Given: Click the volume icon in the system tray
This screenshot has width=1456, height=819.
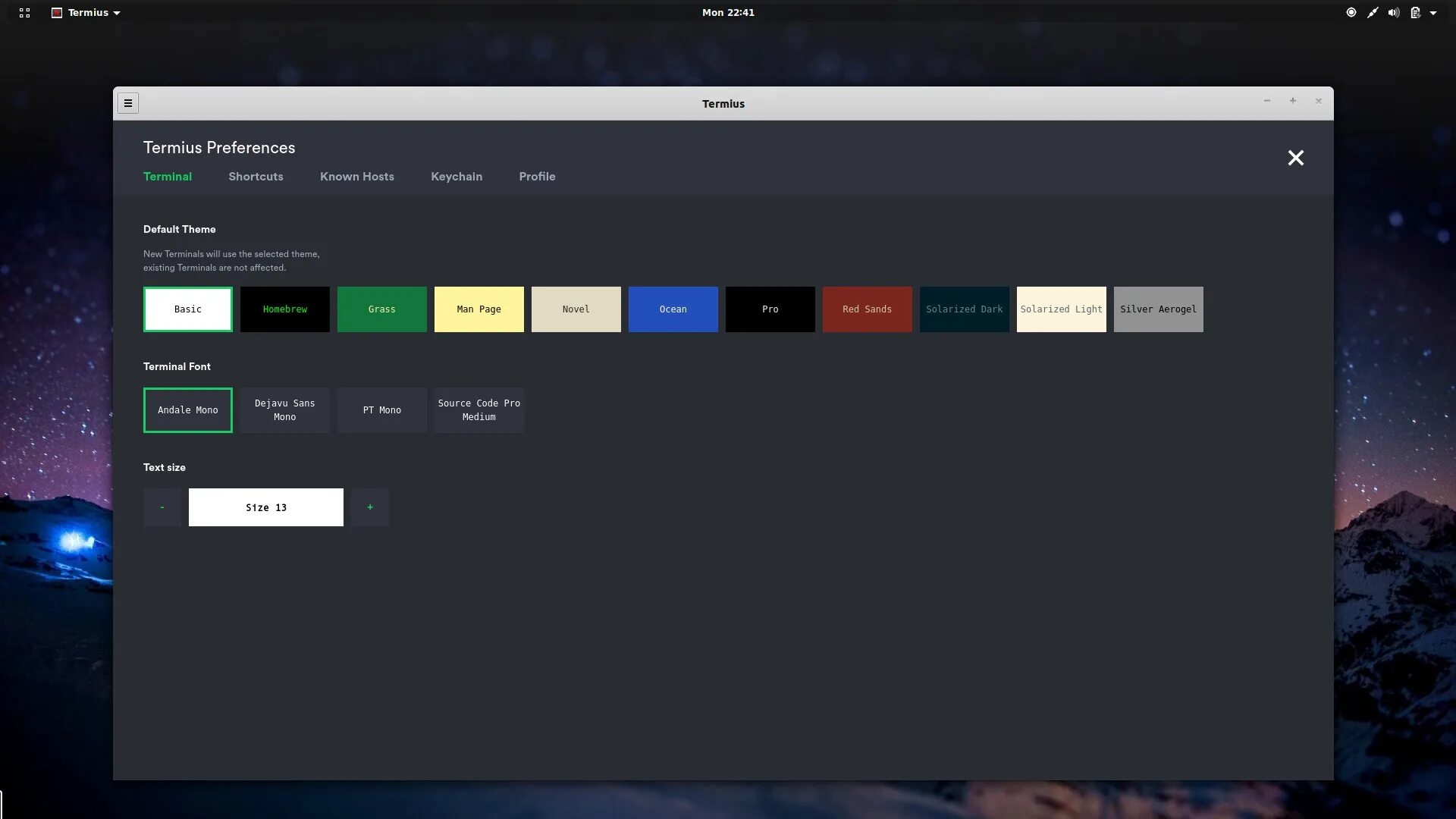Looking at the screenshot, I should 1394,13.
